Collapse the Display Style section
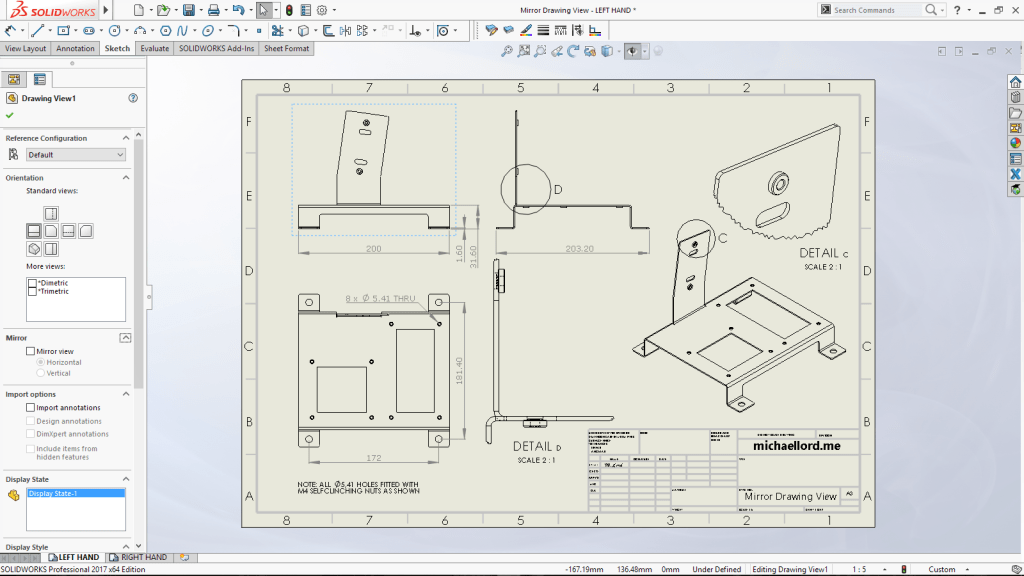The height and width of the screenshot is (576, 1024). tap(126, 547)
